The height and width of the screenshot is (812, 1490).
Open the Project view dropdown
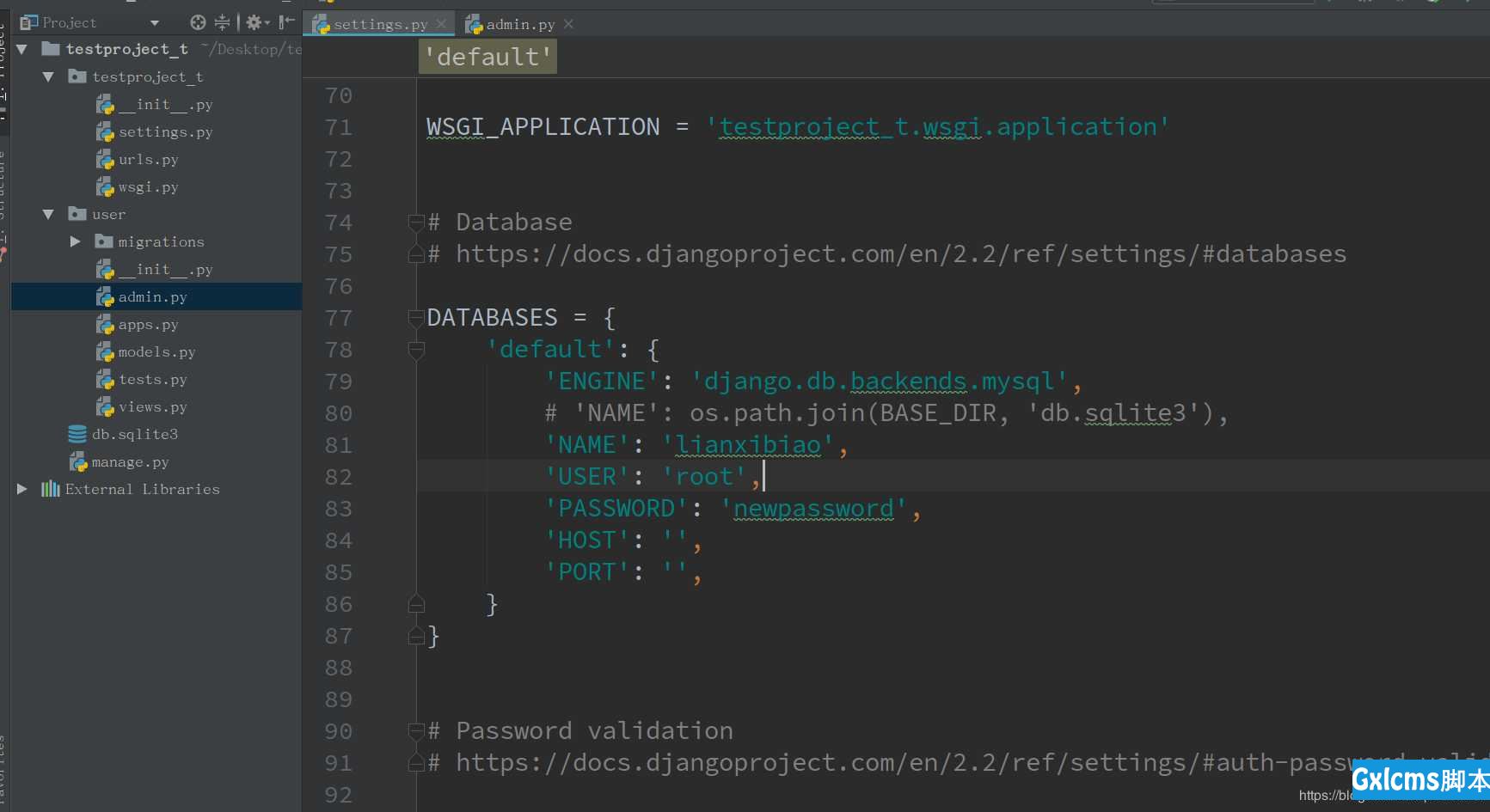coord(155,22)
